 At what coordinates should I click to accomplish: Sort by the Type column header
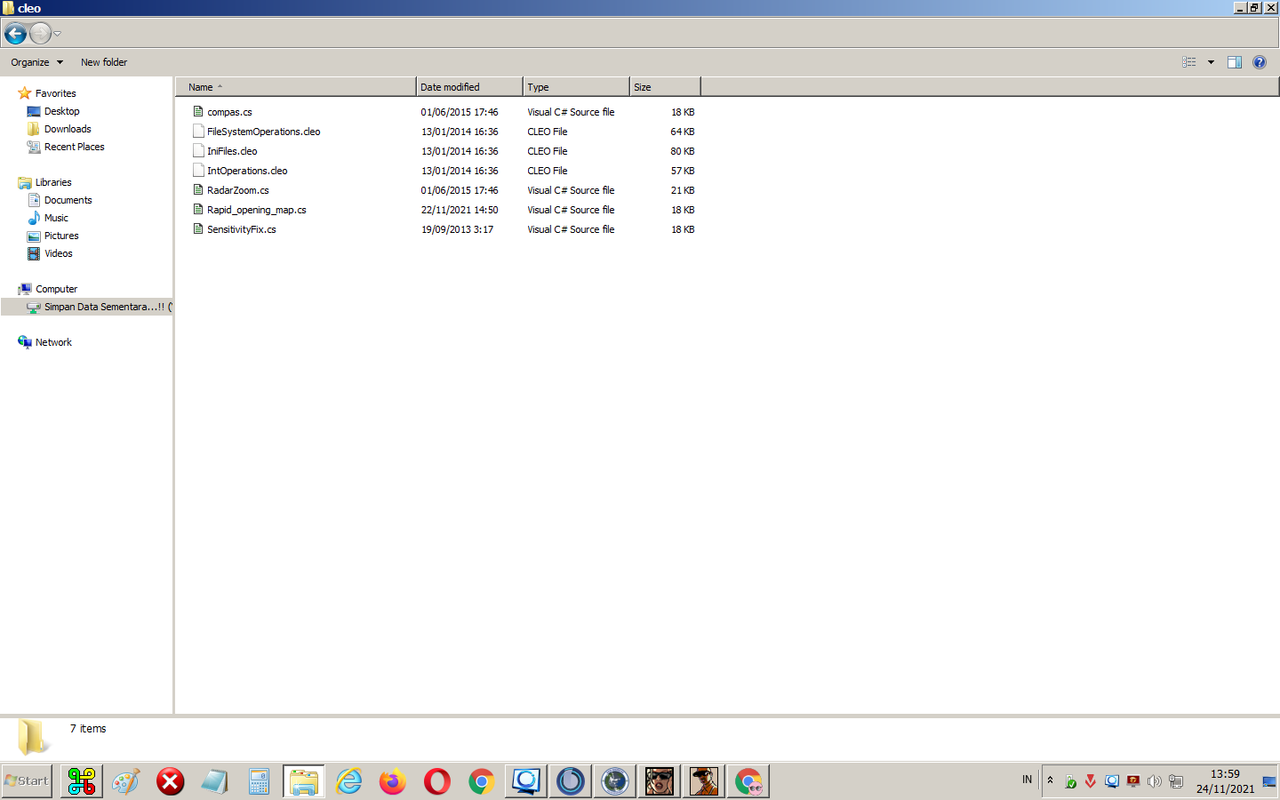[x=576, y=87]
